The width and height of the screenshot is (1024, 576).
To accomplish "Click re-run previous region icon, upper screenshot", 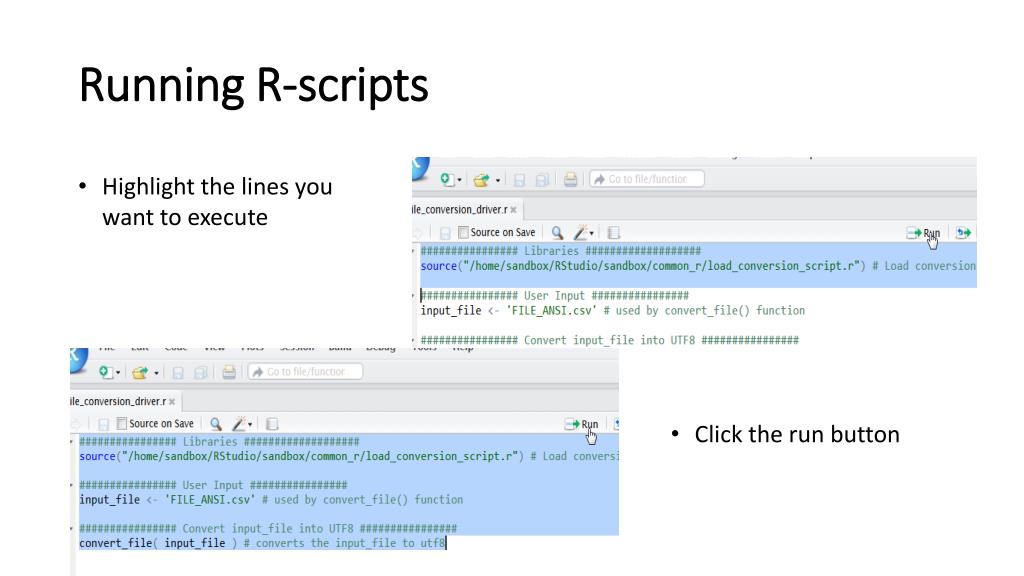I will (x=963, y=233).
